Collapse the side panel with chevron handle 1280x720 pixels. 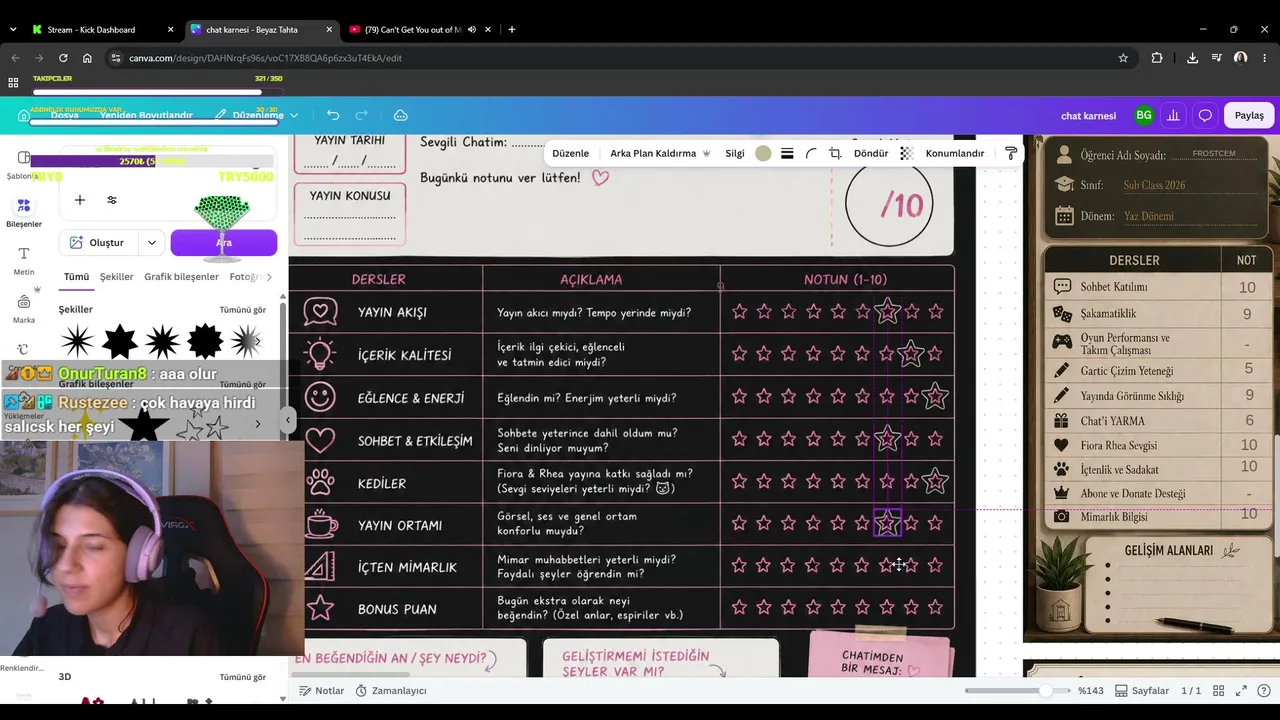[x=288, y=420]
